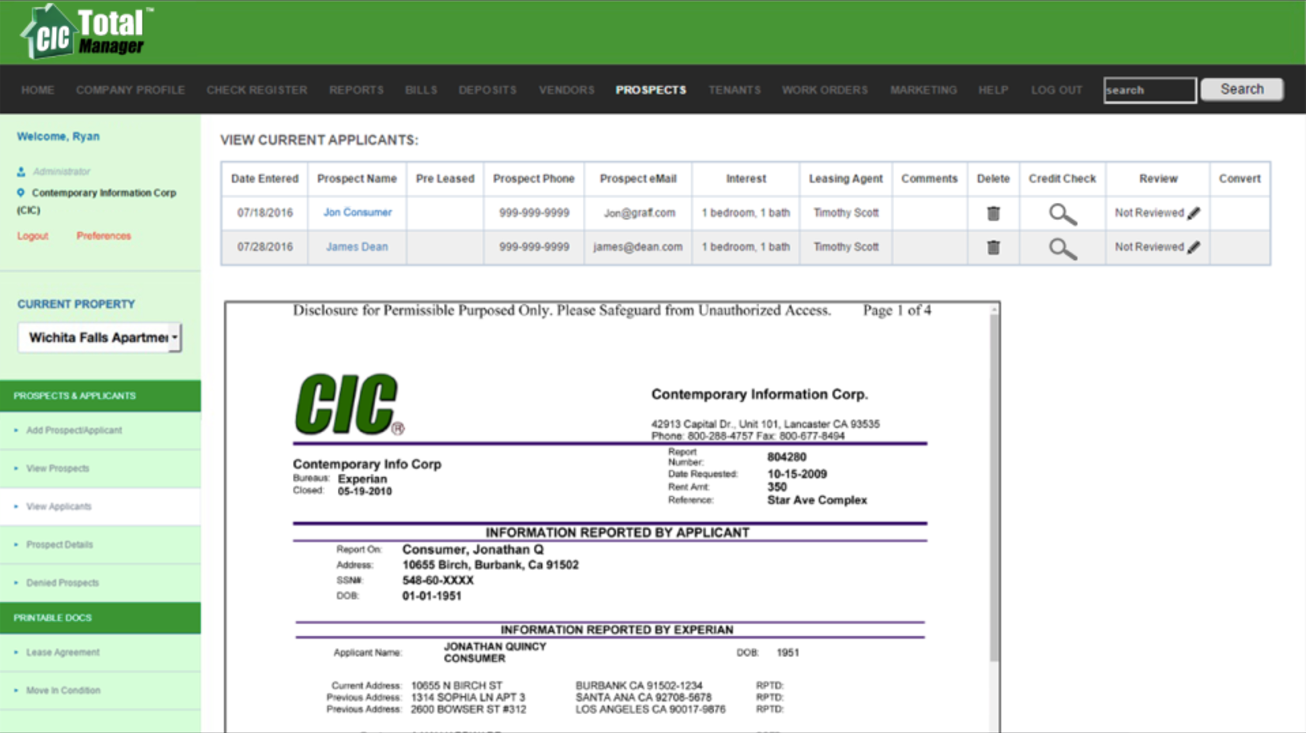Click the 07/18/2016 date cell

264,213
